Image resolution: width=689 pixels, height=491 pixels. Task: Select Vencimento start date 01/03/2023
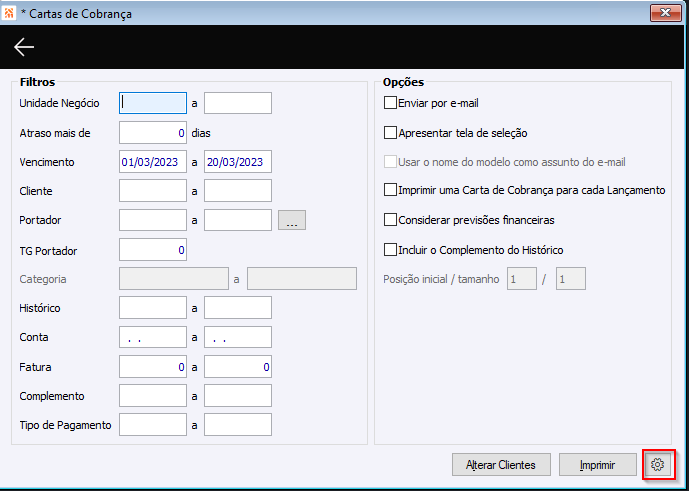[x=153, y=162]
